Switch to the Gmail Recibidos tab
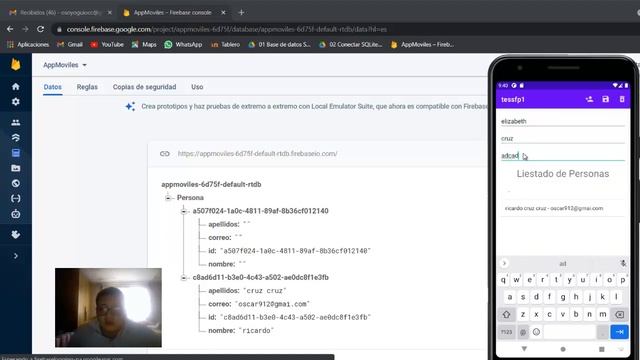The image size is (640, 360). [x=60, y=13]
